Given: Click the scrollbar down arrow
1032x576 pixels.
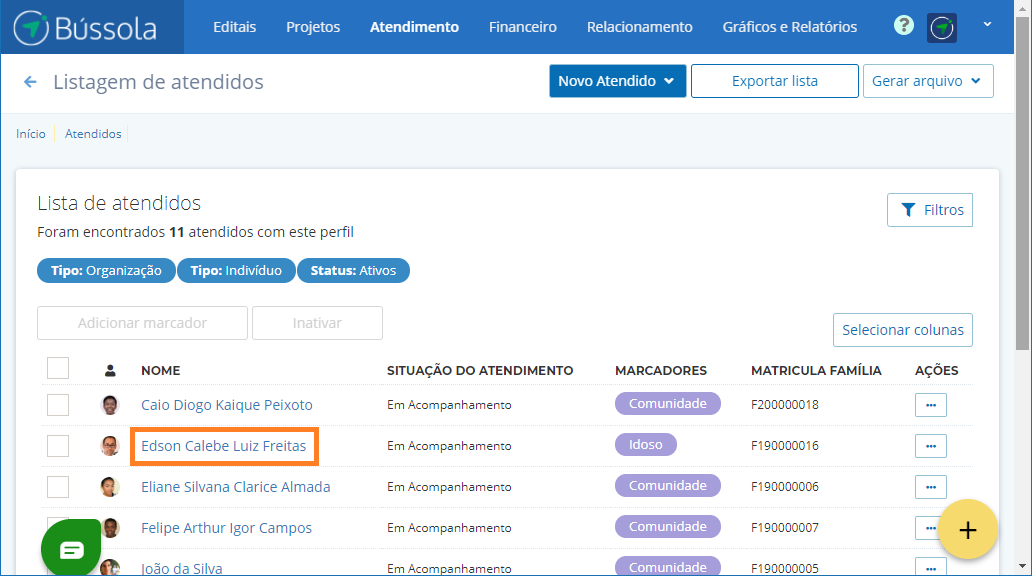Looking at the screenshot, I should (1021, 566).
